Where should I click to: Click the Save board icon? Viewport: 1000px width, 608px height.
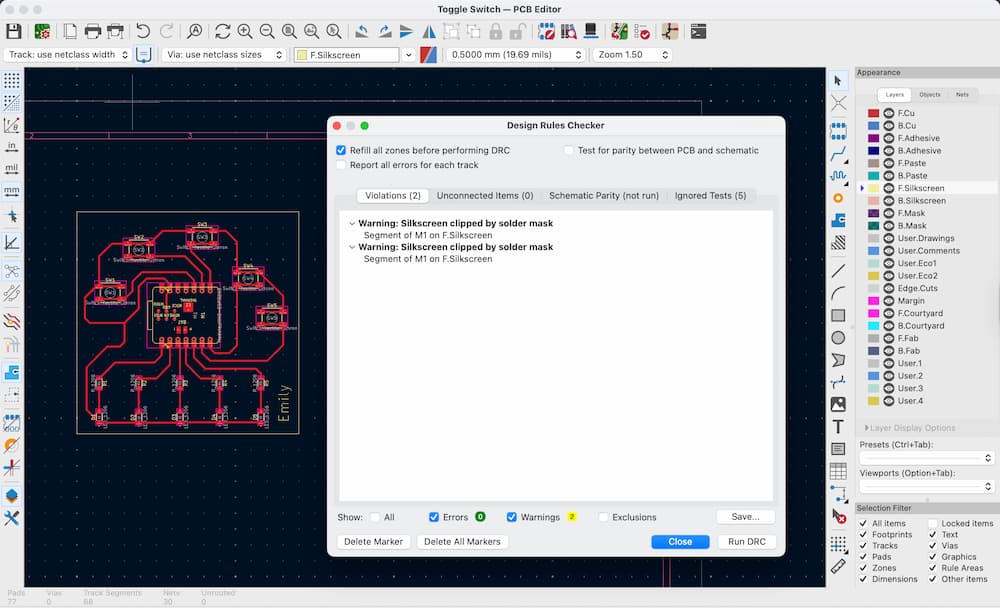[14, 32]
